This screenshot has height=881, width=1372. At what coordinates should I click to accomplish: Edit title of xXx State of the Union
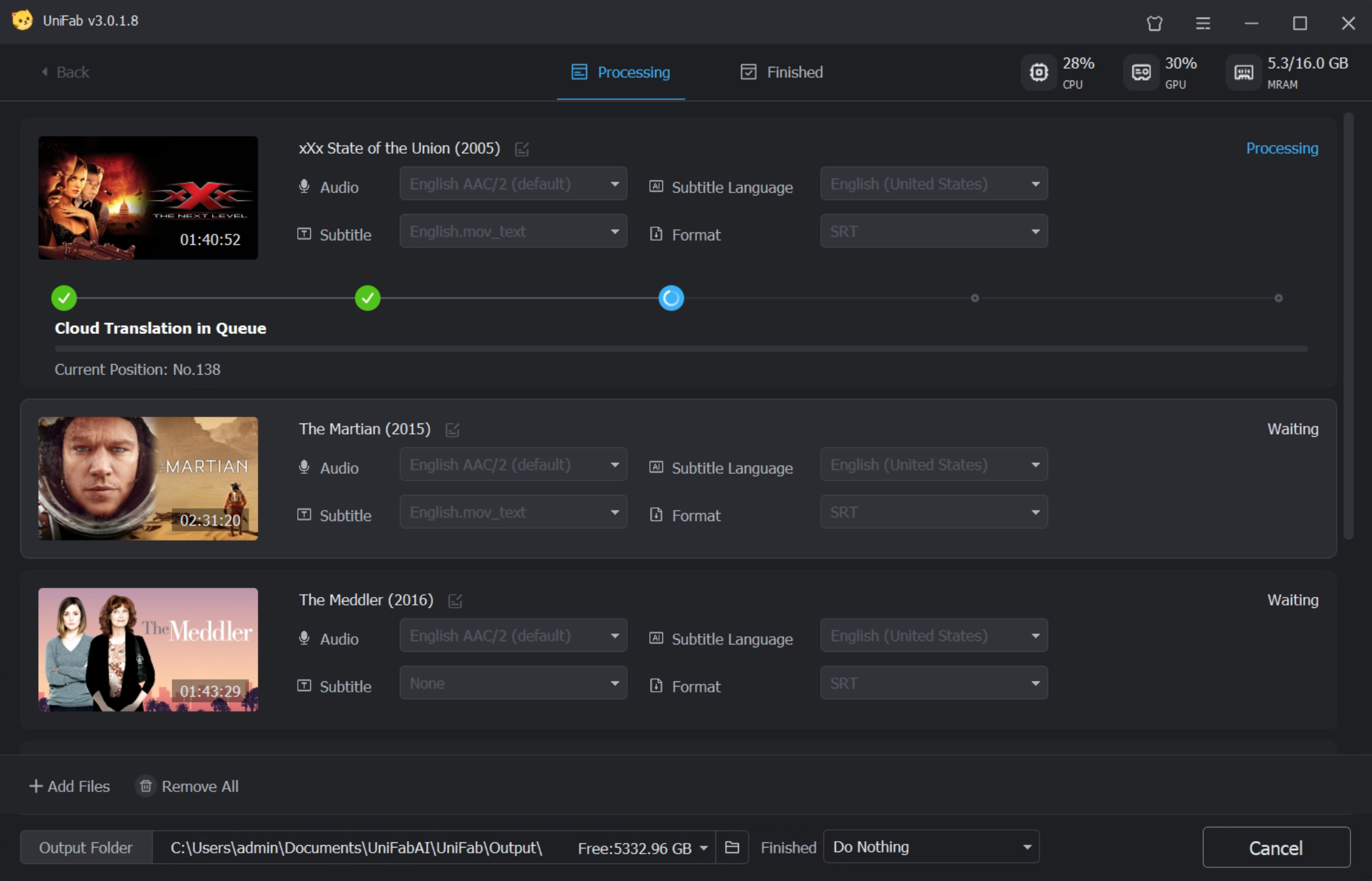pos(522,149)
